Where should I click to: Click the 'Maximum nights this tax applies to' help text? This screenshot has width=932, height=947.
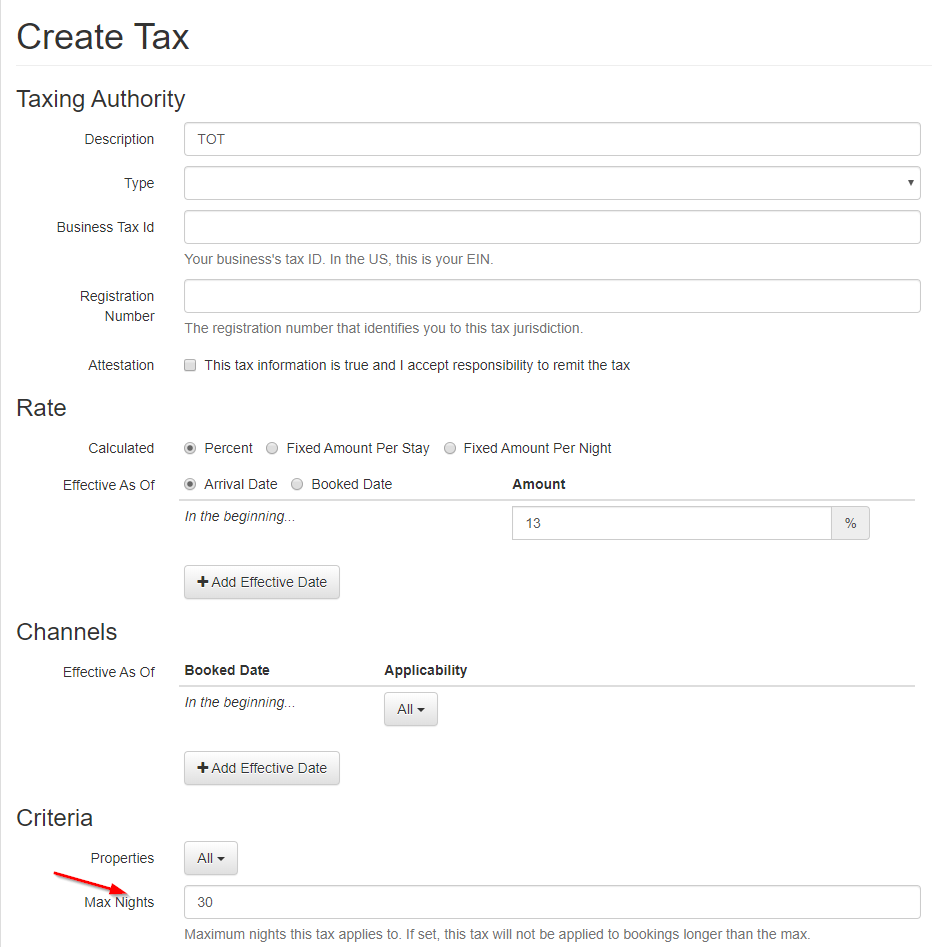497,934
